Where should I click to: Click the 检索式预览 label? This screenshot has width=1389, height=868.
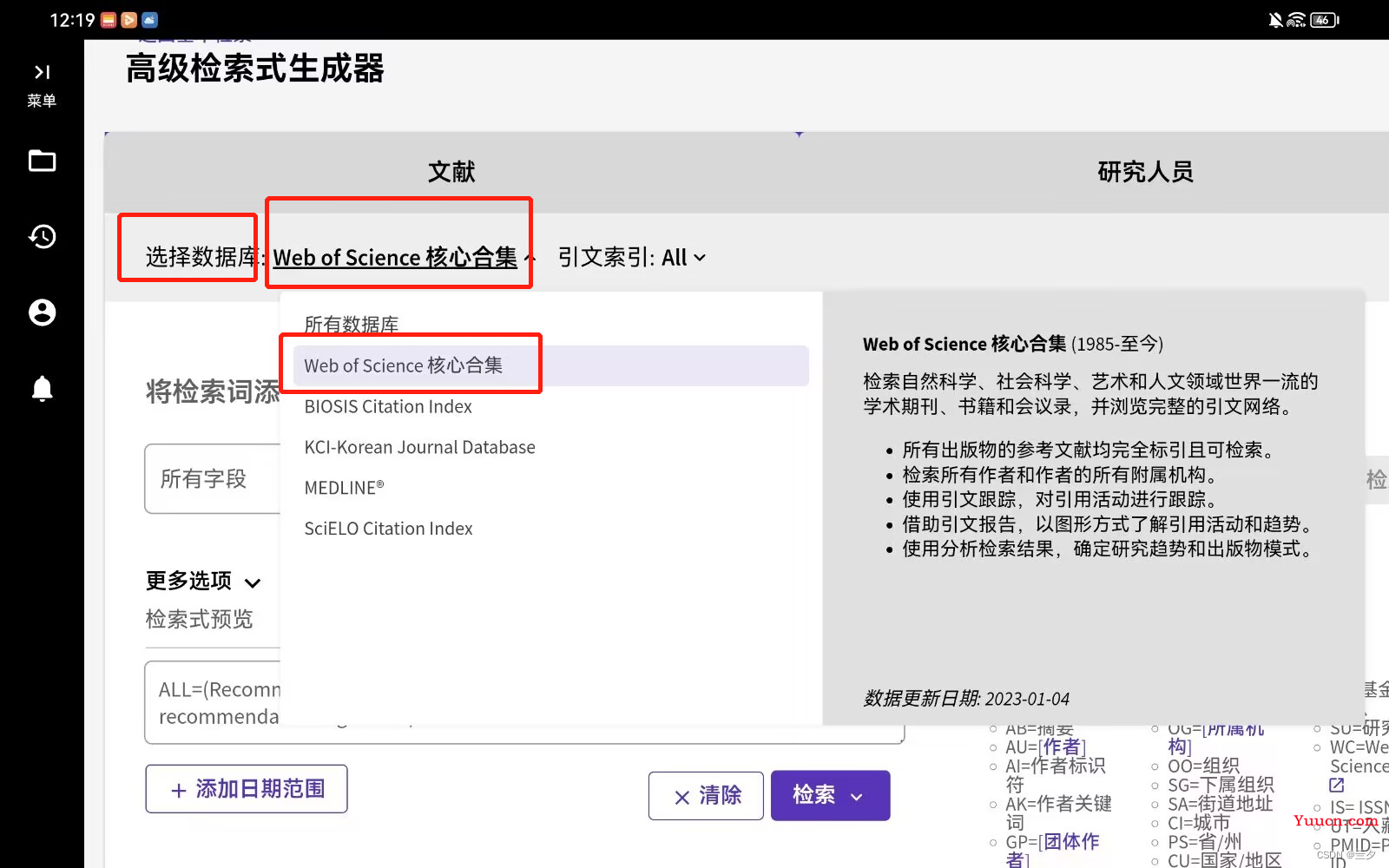199,619
